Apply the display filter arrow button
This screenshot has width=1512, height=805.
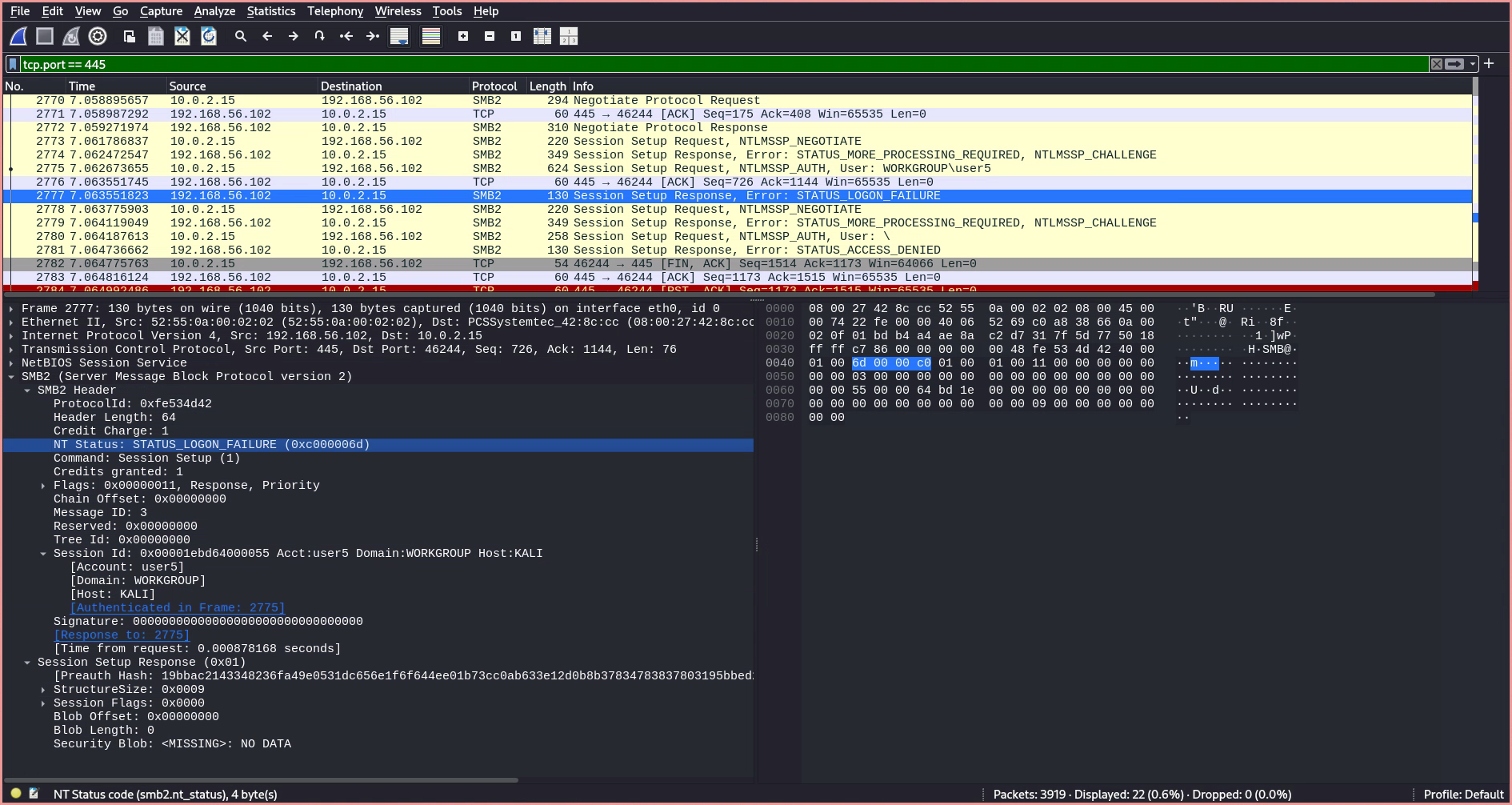(1454, 64)
